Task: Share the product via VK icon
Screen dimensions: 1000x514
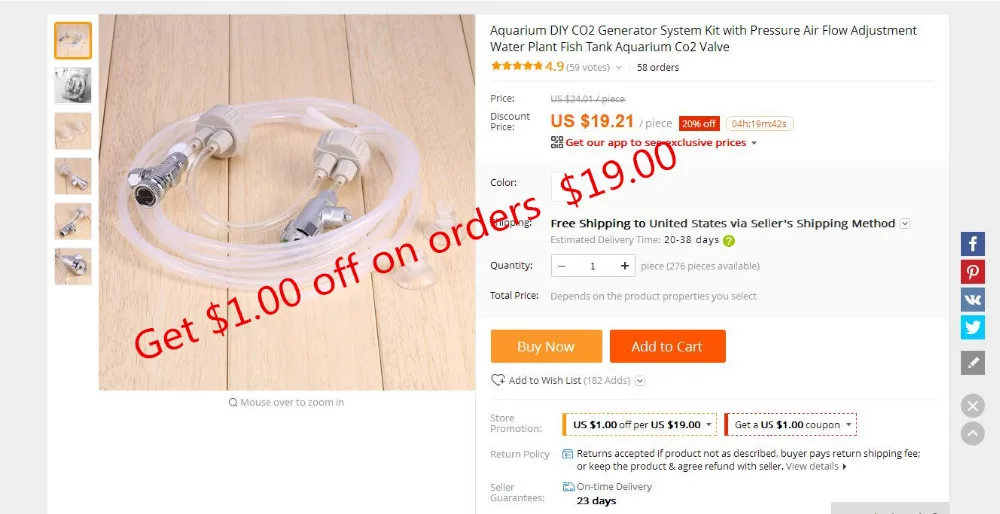Action: coord(973,300)
